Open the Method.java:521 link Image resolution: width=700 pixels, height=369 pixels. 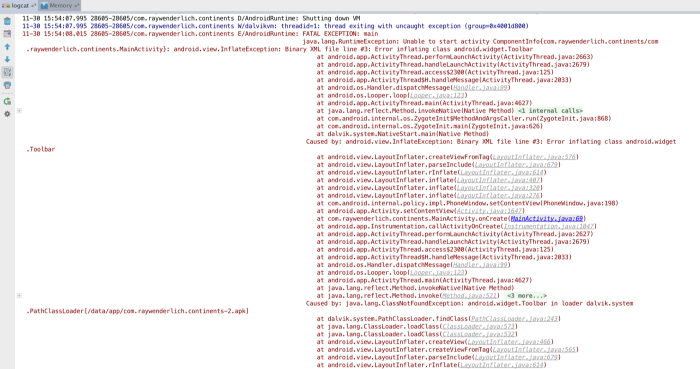click(x=469, y=296)
